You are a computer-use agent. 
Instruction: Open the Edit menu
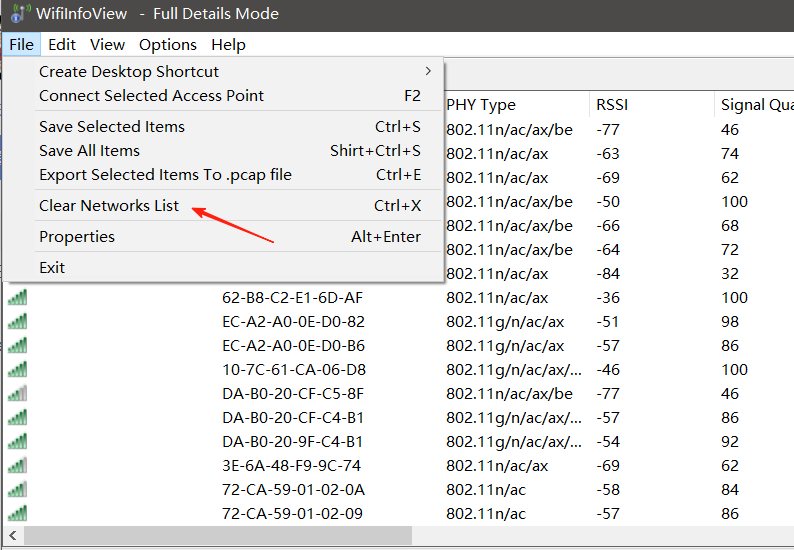[62, 45]
